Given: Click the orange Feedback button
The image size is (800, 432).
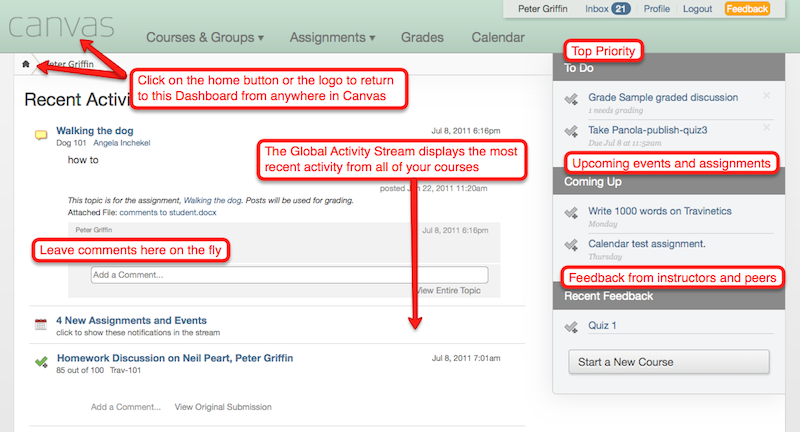Looking at the screenshot, I should [x=747, y=9].
